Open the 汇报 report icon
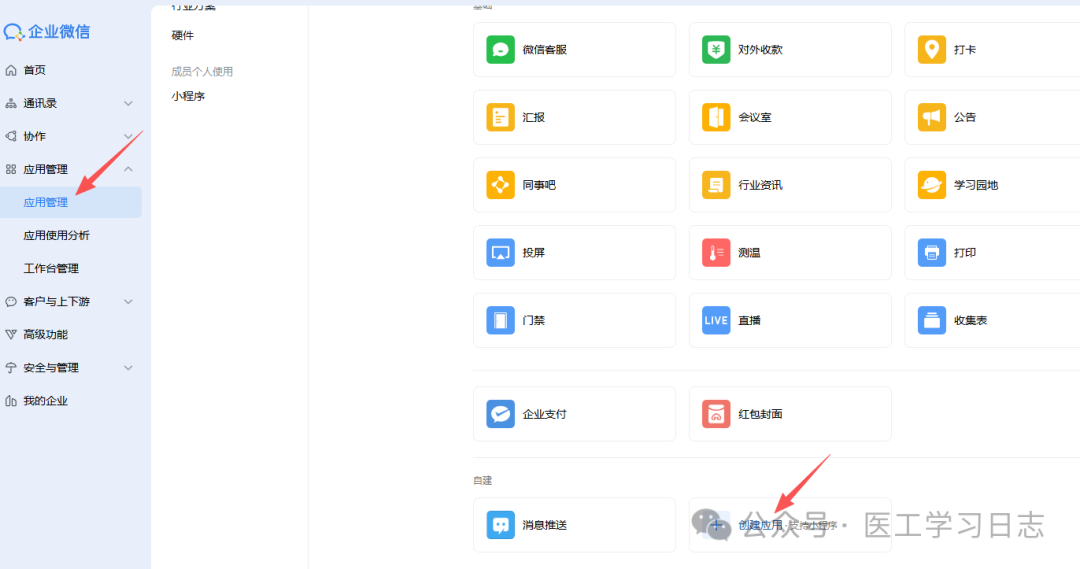1080x569 pixels. pos(500,117)
